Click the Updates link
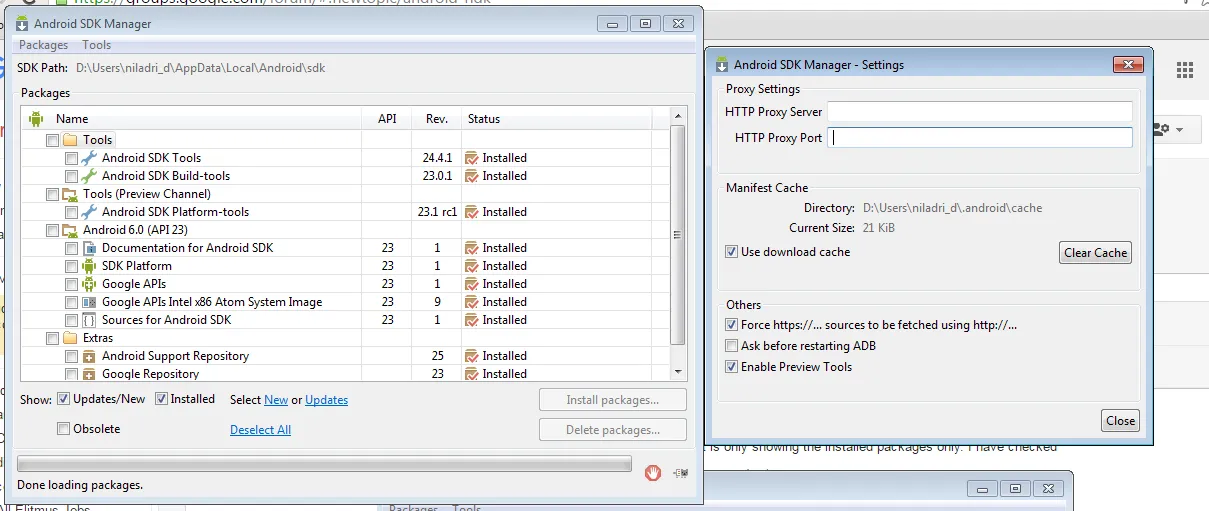 tap(327, 400)
